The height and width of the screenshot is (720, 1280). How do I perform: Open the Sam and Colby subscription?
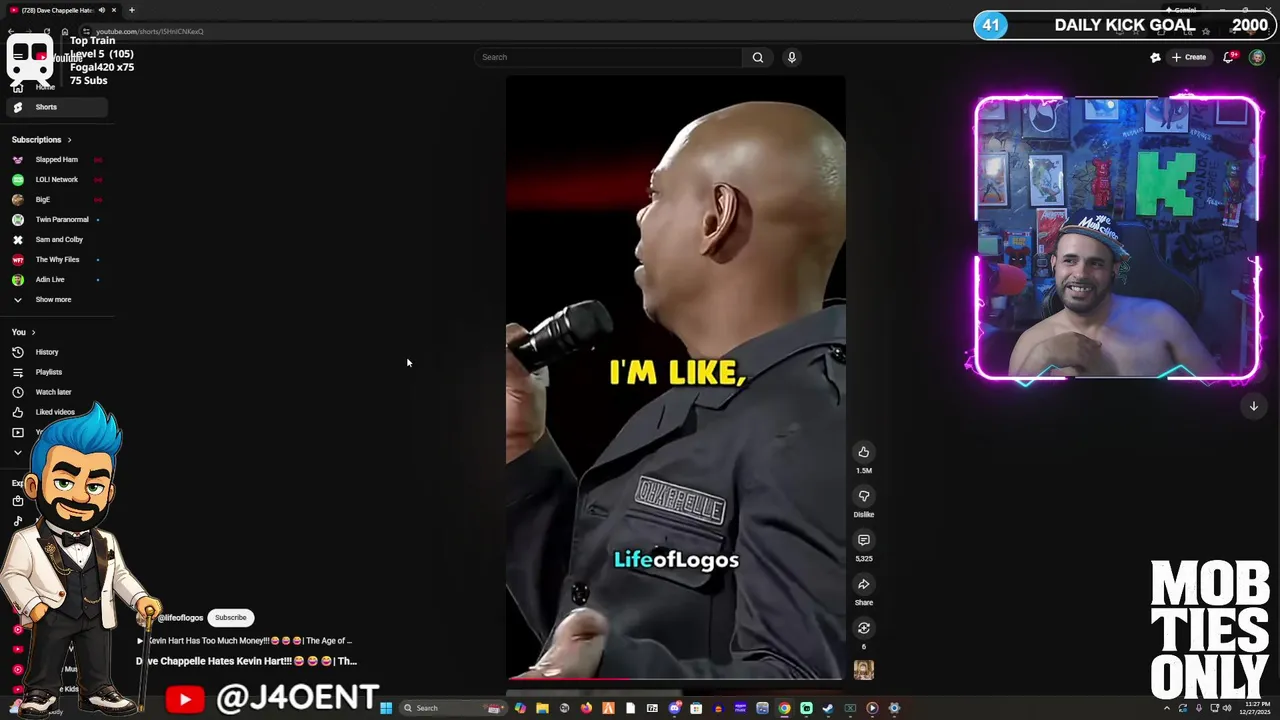tap(59, 240)
